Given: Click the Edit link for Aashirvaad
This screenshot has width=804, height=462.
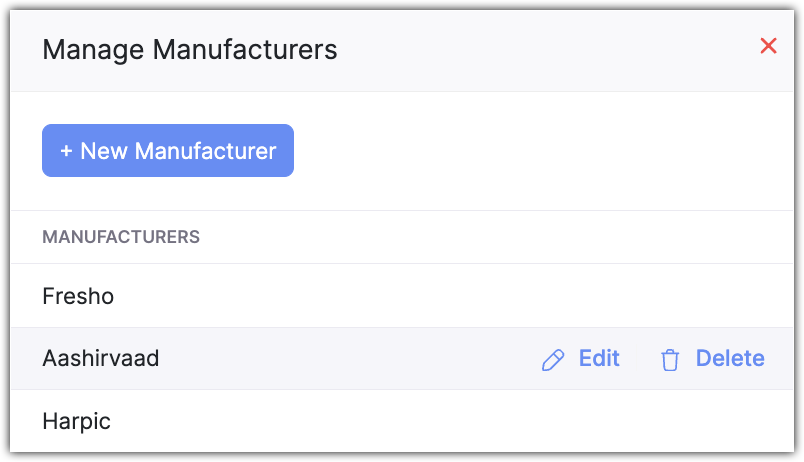Looking at the screenshot, I should [x=599, y=359].
